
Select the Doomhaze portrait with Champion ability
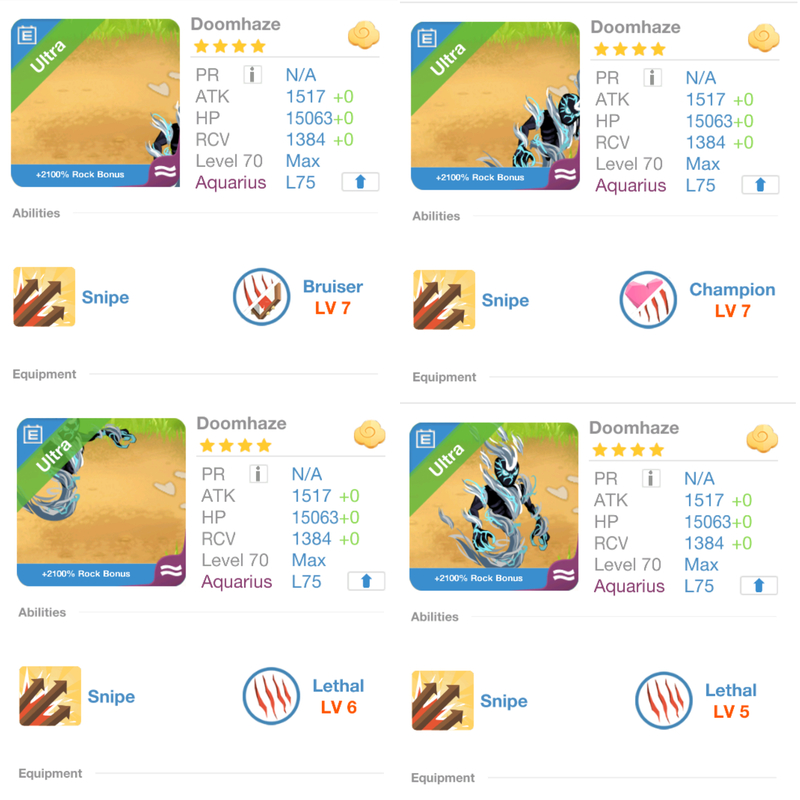pos(495,106)
